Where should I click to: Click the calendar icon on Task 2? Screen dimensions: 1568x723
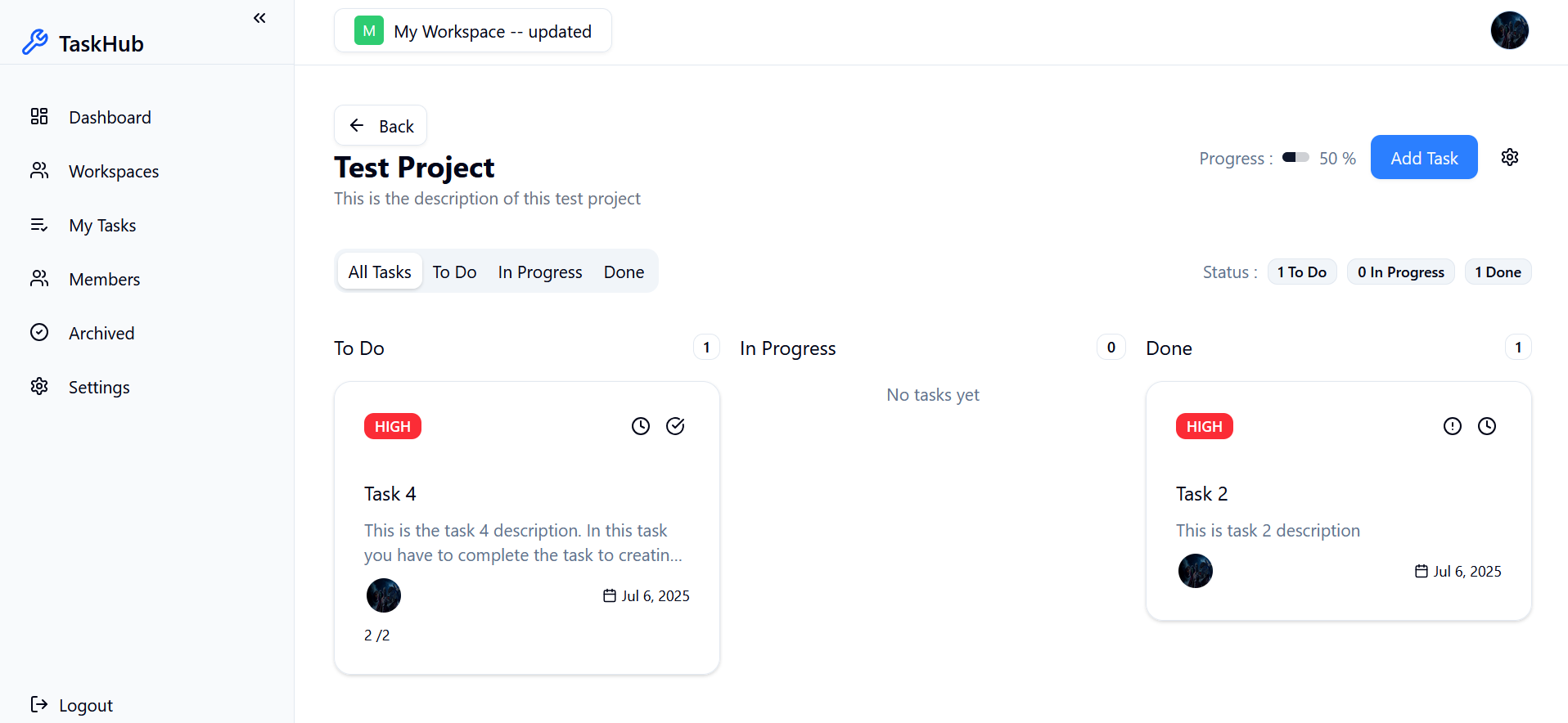(x=1422, y=571)
